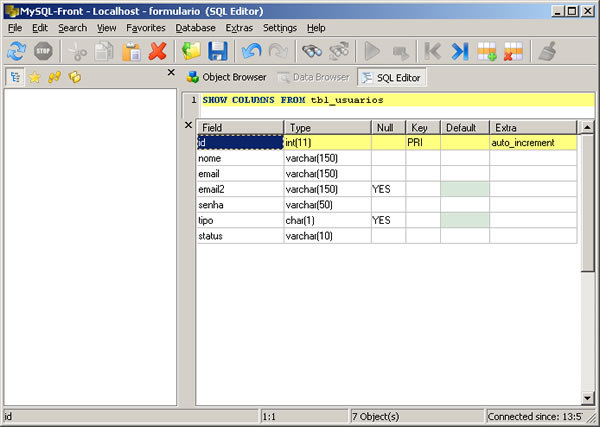The image size is (600, 427).
Task: Select the 'id' field cell
Action: (x=240, y=143)
